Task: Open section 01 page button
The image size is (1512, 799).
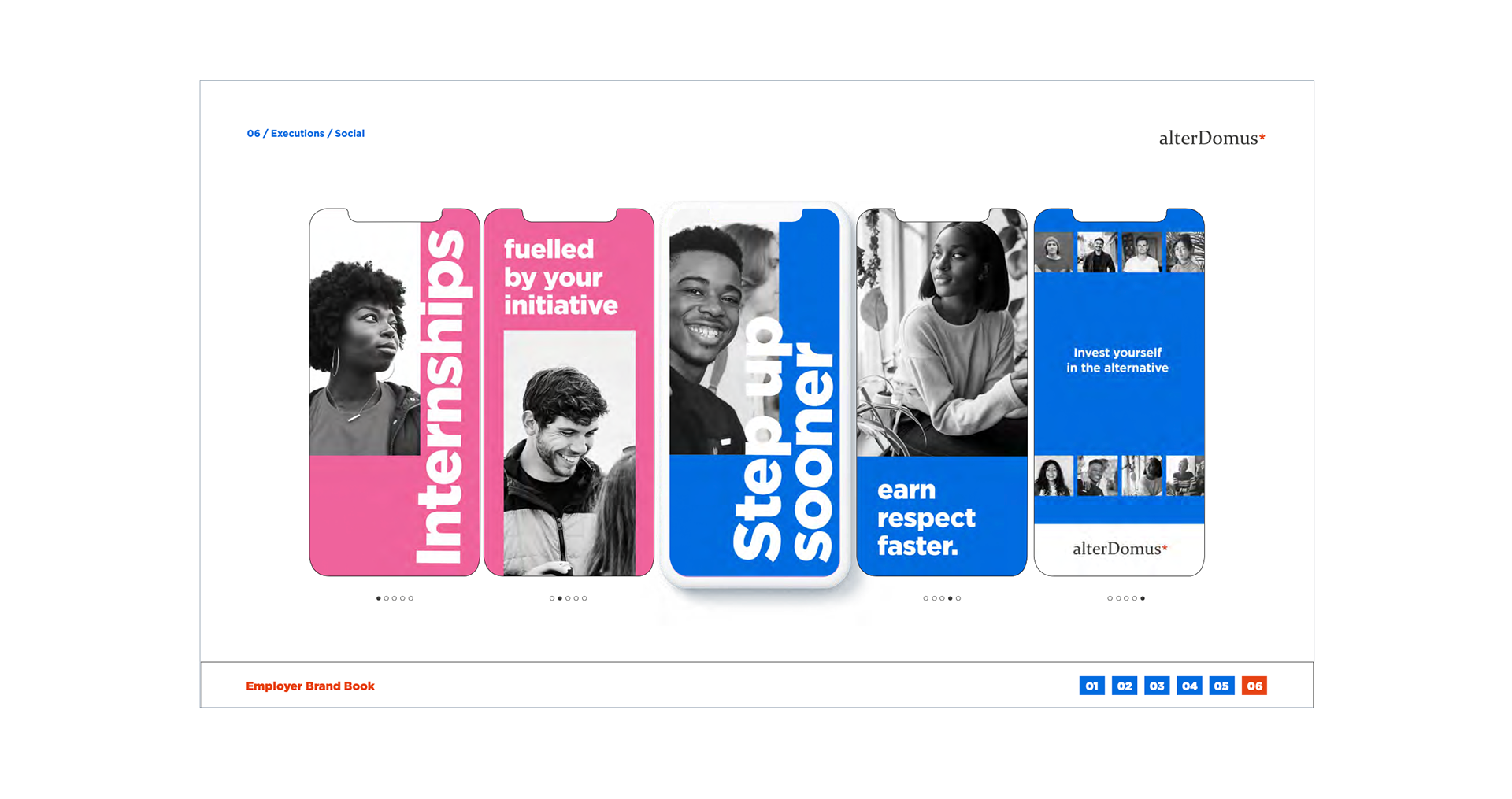Action: [x=1091, y=686]
